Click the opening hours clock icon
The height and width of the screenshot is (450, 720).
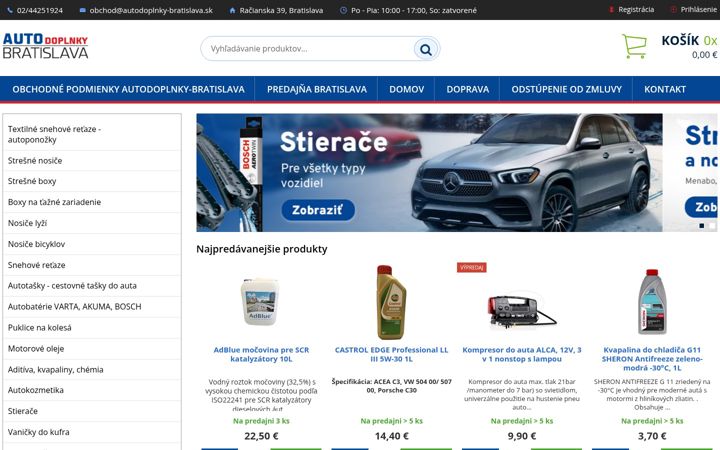343,10
